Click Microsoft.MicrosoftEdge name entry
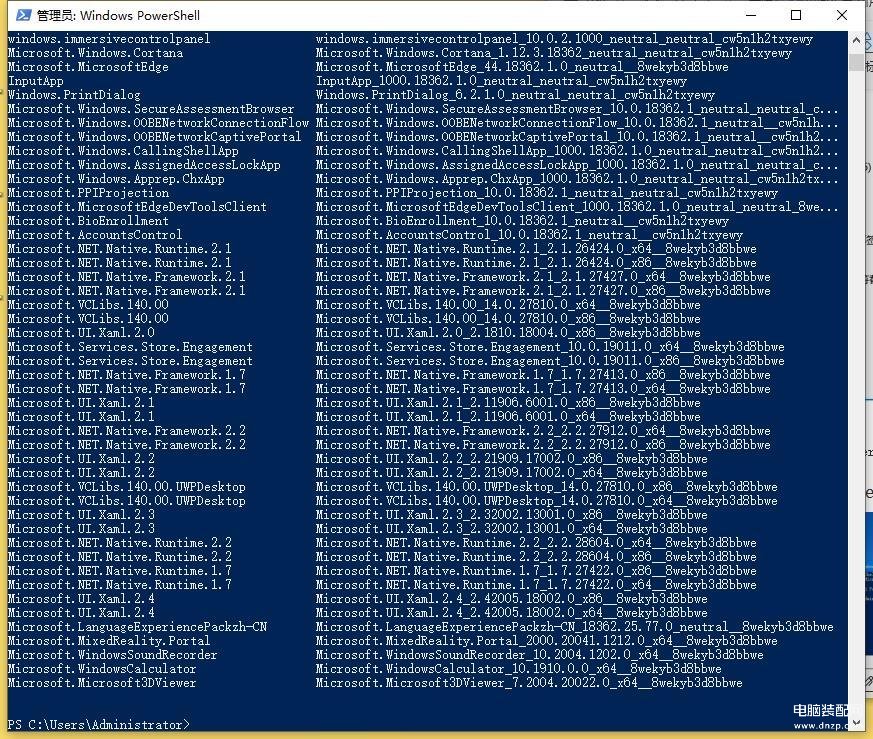Image resolution: width=873 pixels, height=739 pixels. click(88, 67)
